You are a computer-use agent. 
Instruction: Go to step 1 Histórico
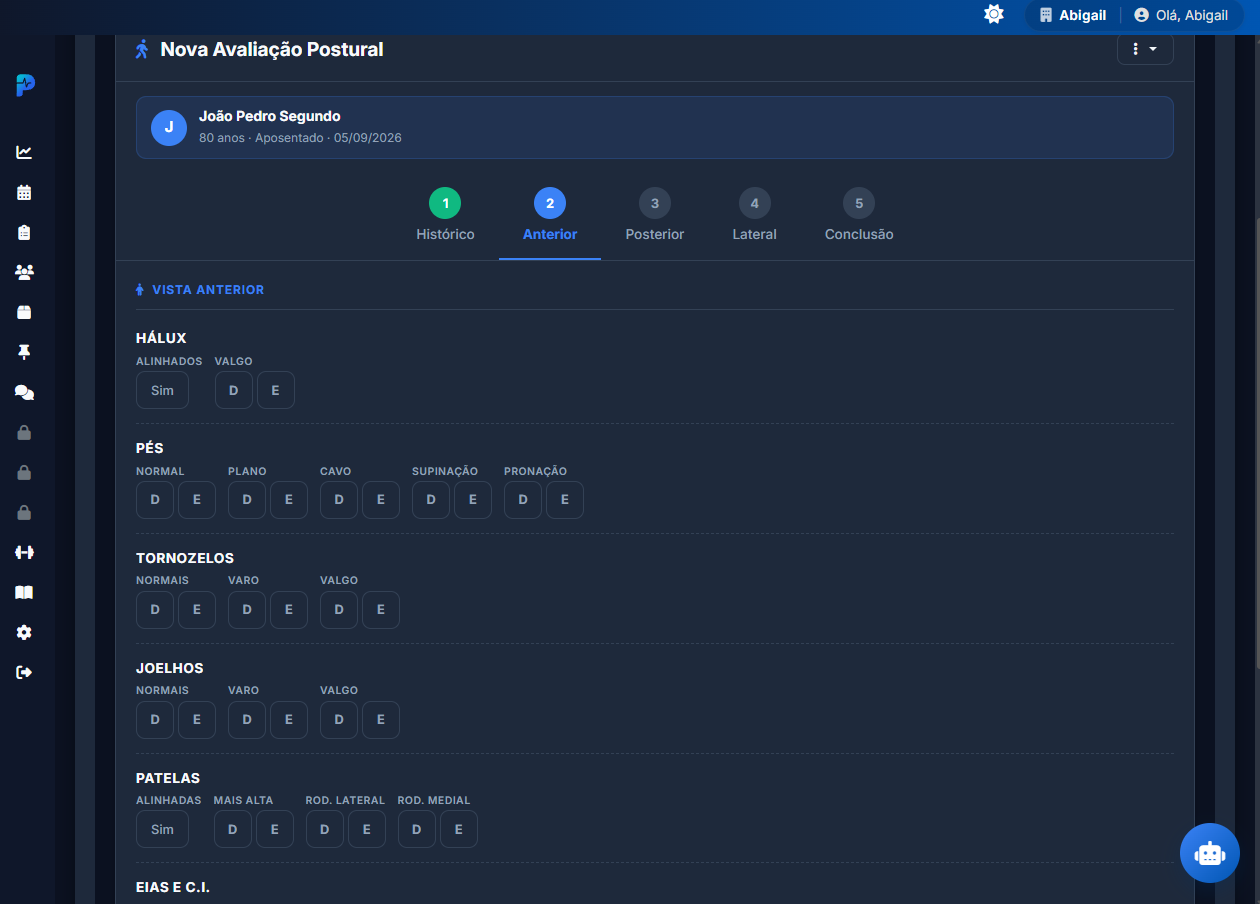[445, 216]
